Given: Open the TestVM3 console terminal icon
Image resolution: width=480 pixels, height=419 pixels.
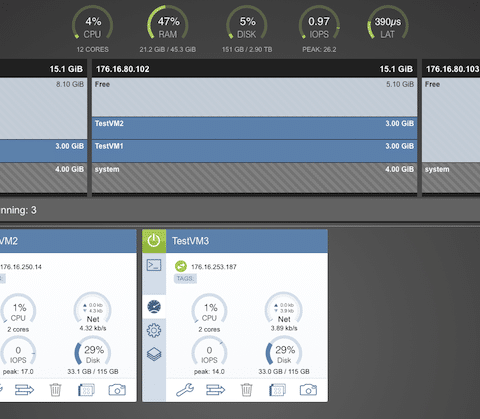Looking at the screenshot, I should (x=154, y=265).
